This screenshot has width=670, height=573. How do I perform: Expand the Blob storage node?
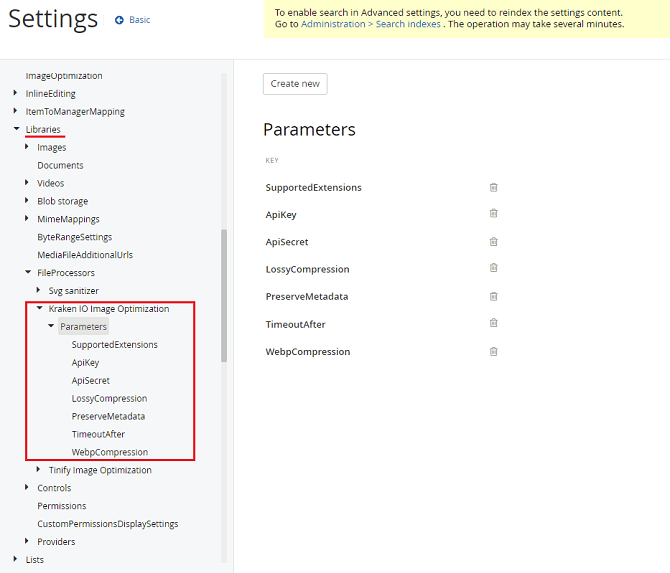click(x=27, y=201)
